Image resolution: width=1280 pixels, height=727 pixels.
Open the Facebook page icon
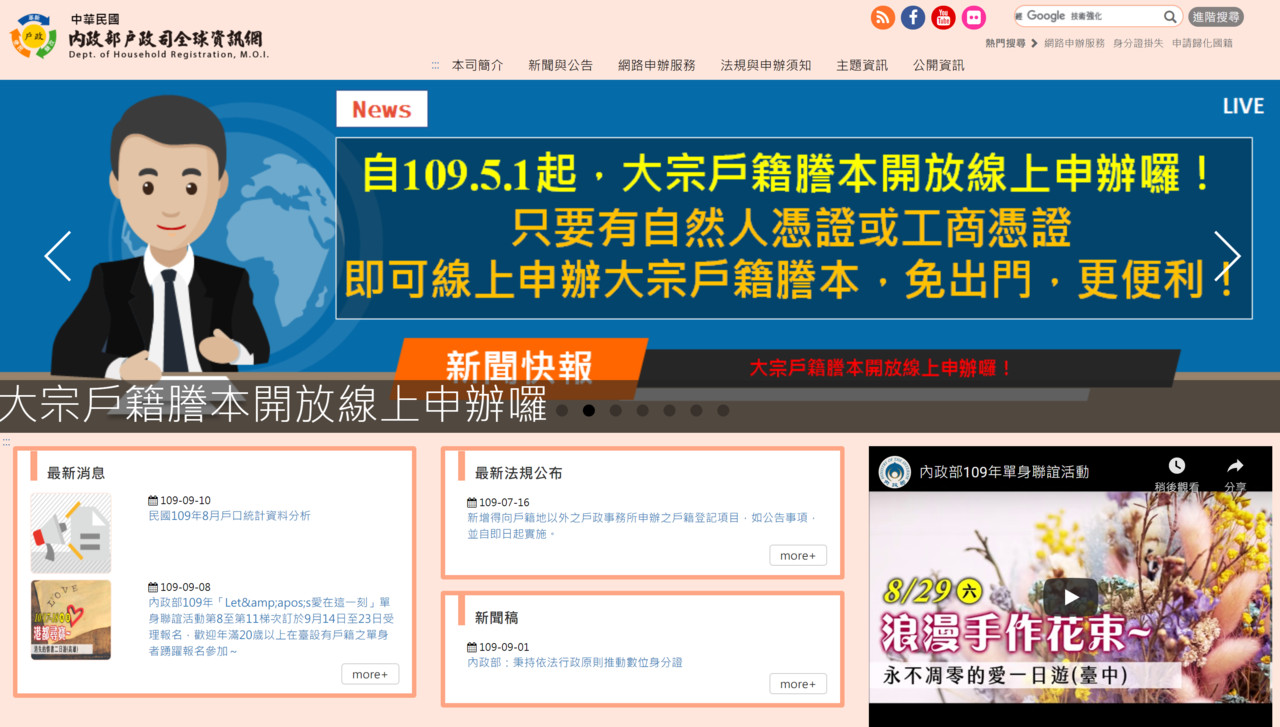click(x=913, y=17)
